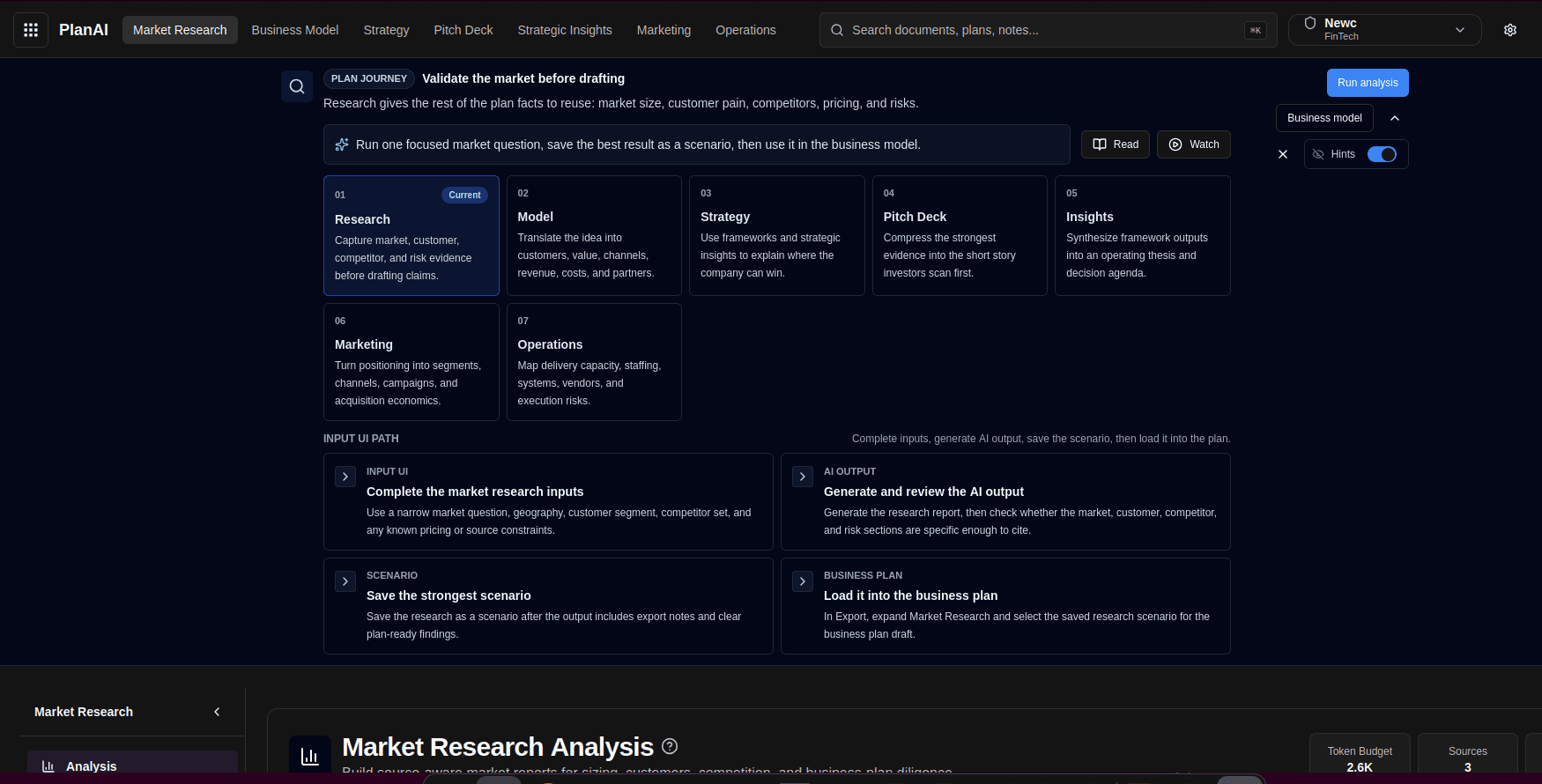Click the Run analysis button
The width and height of the screenshot is (1542, 784).
(x=1368, y=83)
